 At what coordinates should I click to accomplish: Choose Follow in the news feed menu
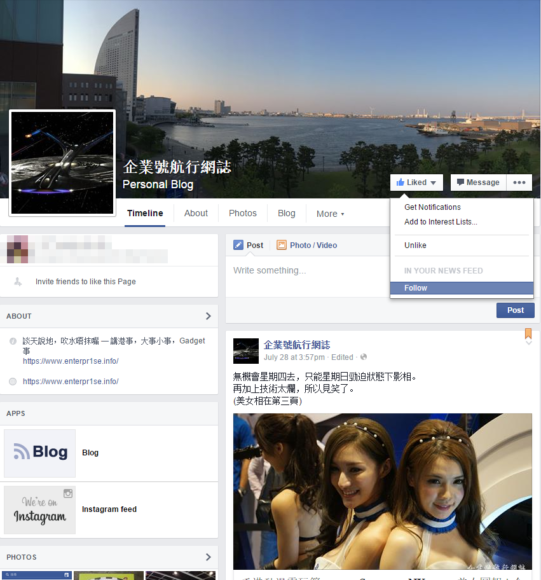[x=461, y=288]
